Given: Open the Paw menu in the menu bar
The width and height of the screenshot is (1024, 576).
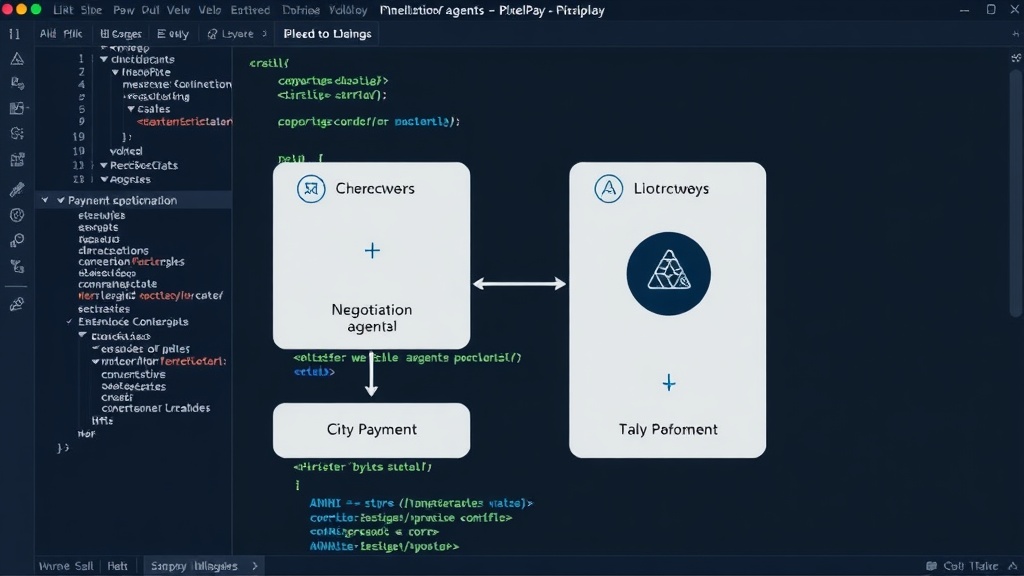Looking at the screenshot, I should tap(123, 10).
